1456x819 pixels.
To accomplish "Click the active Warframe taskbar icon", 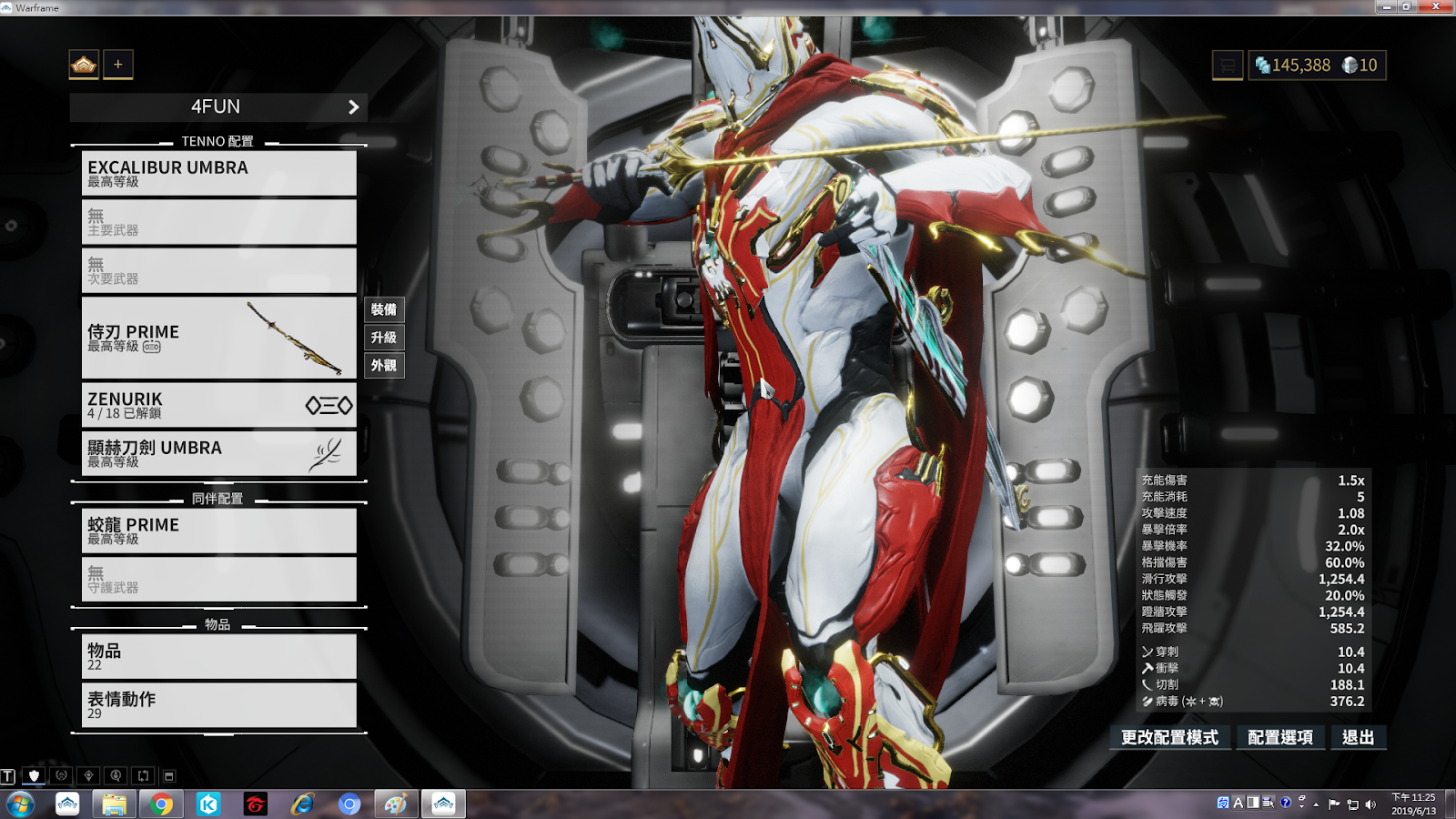I will click(x=443, y=804).
